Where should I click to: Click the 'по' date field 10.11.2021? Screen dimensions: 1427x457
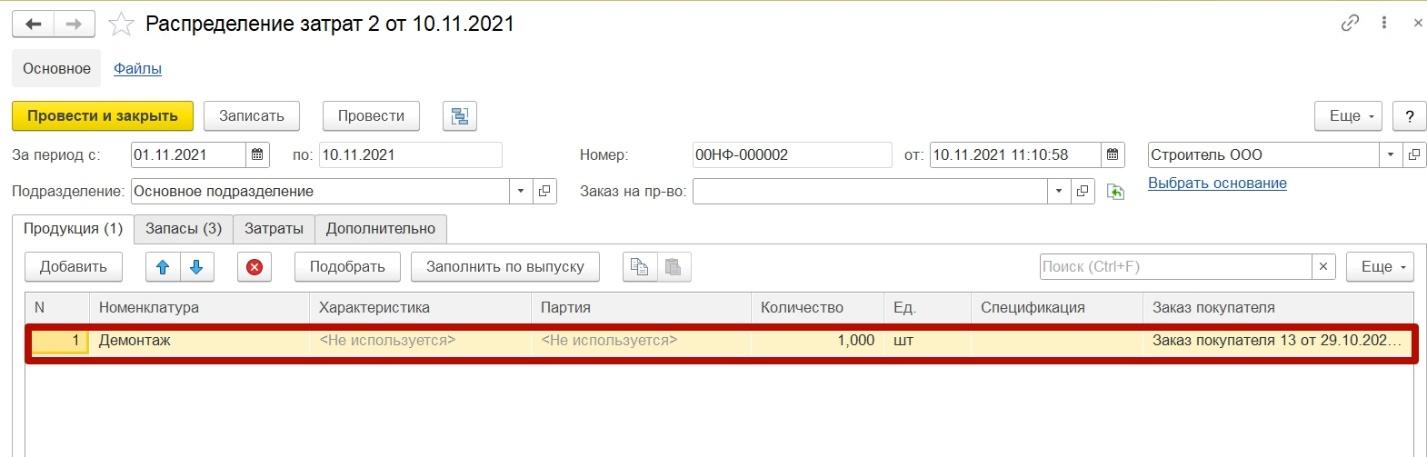point(410,155)
